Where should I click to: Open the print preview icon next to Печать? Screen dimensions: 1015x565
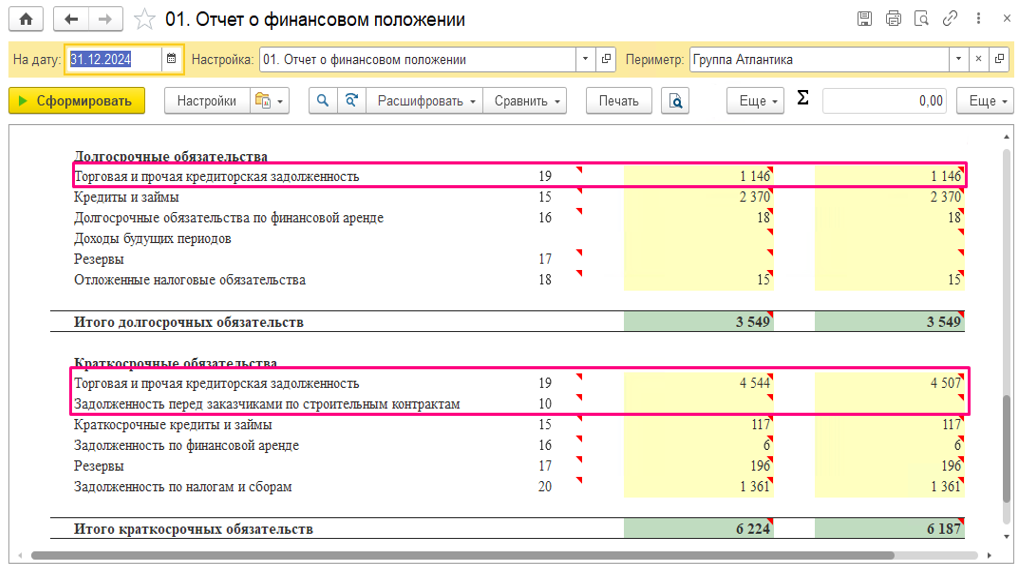675,101
